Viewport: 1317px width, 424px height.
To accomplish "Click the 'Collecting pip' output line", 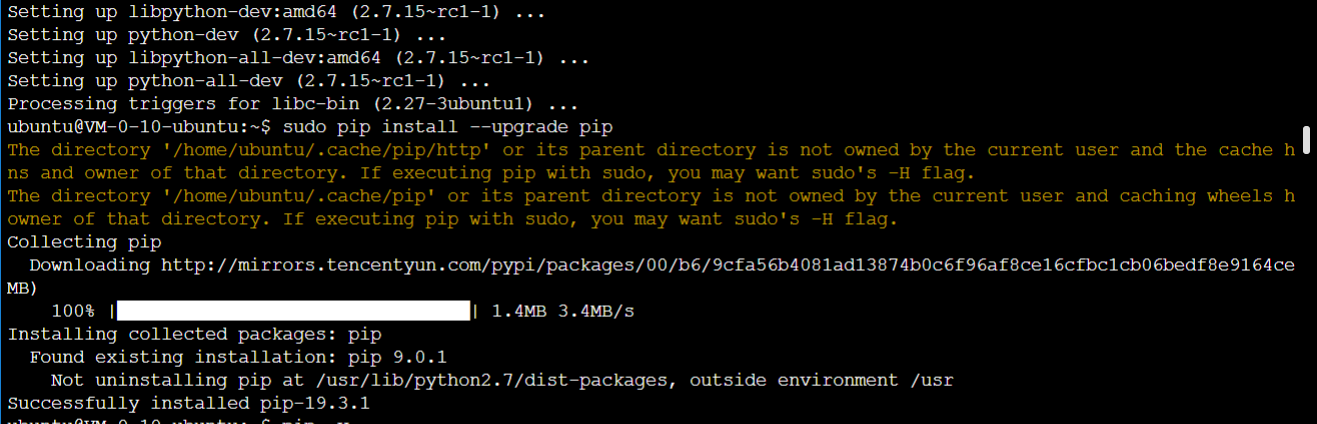I will [x=84, y=242].
